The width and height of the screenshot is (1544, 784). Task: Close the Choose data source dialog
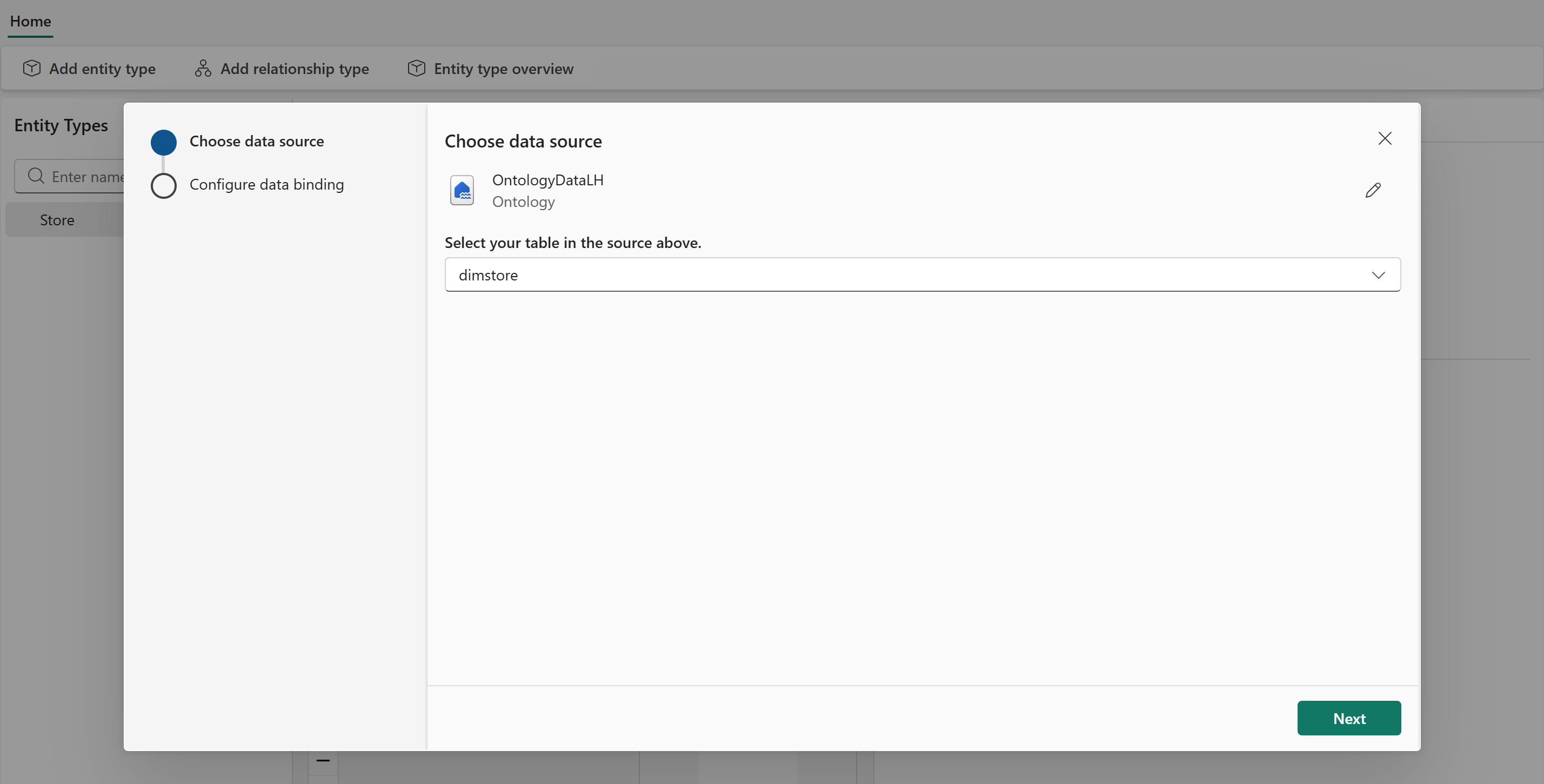(x=1385, y=138)
